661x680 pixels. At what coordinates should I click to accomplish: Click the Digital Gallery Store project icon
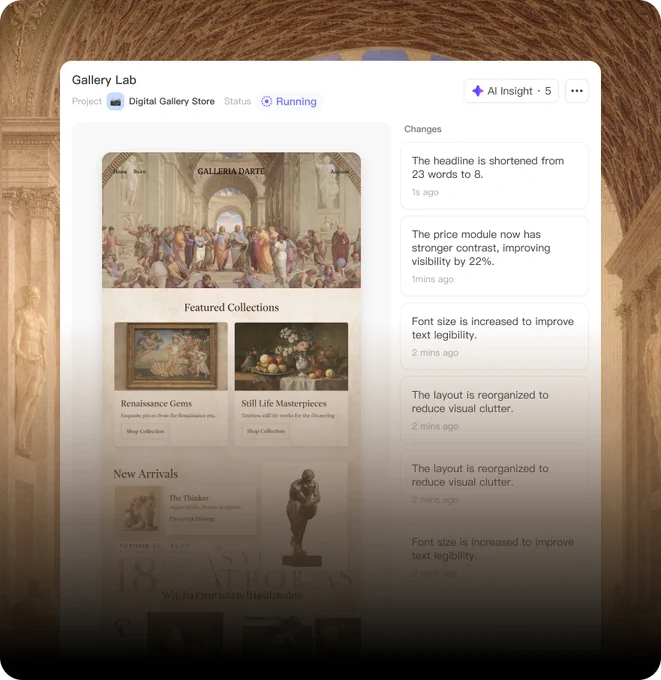point(115,101)
